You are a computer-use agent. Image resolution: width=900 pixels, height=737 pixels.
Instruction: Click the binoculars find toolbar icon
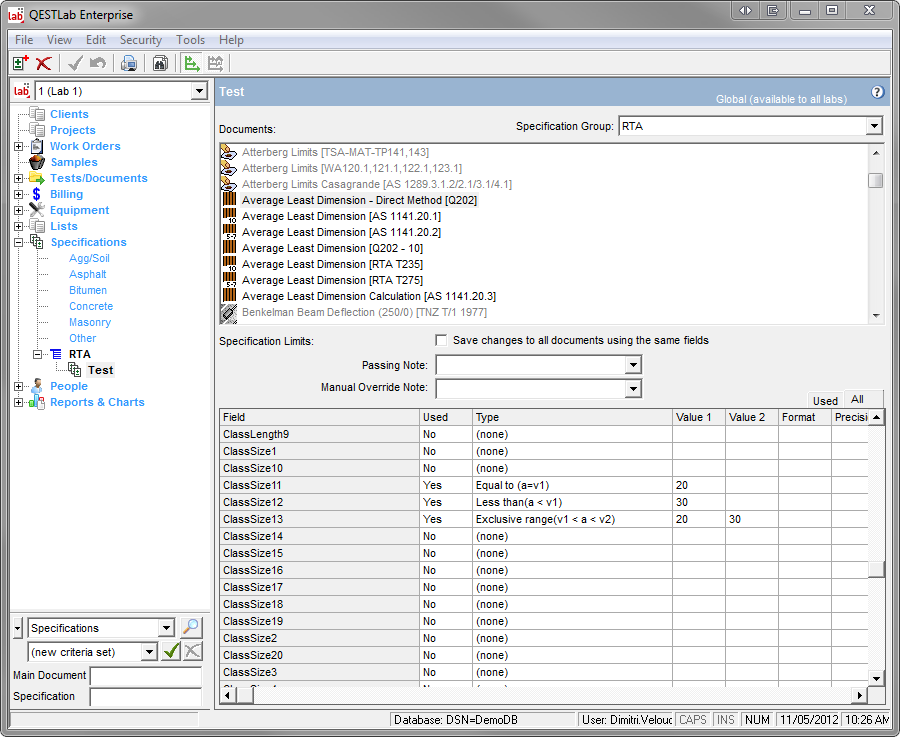coord(160,63)
